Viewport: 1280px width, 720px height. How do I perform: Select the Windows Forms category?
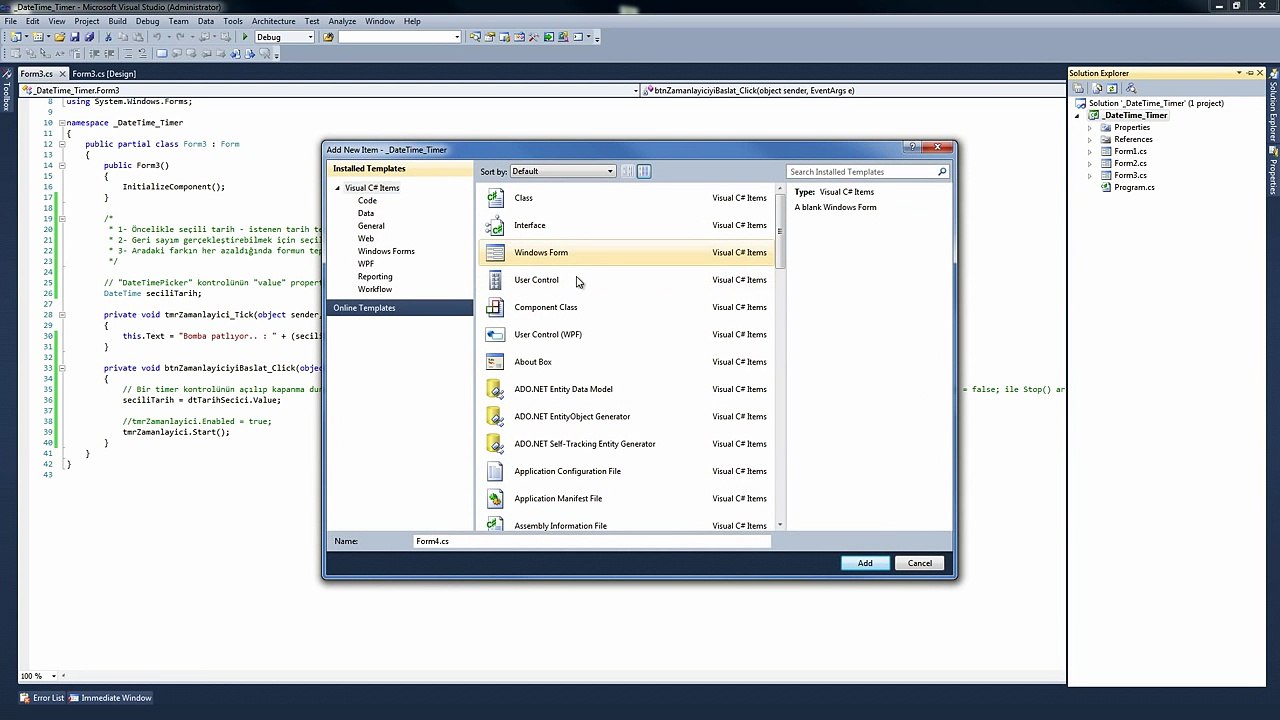tap(386, 251)
